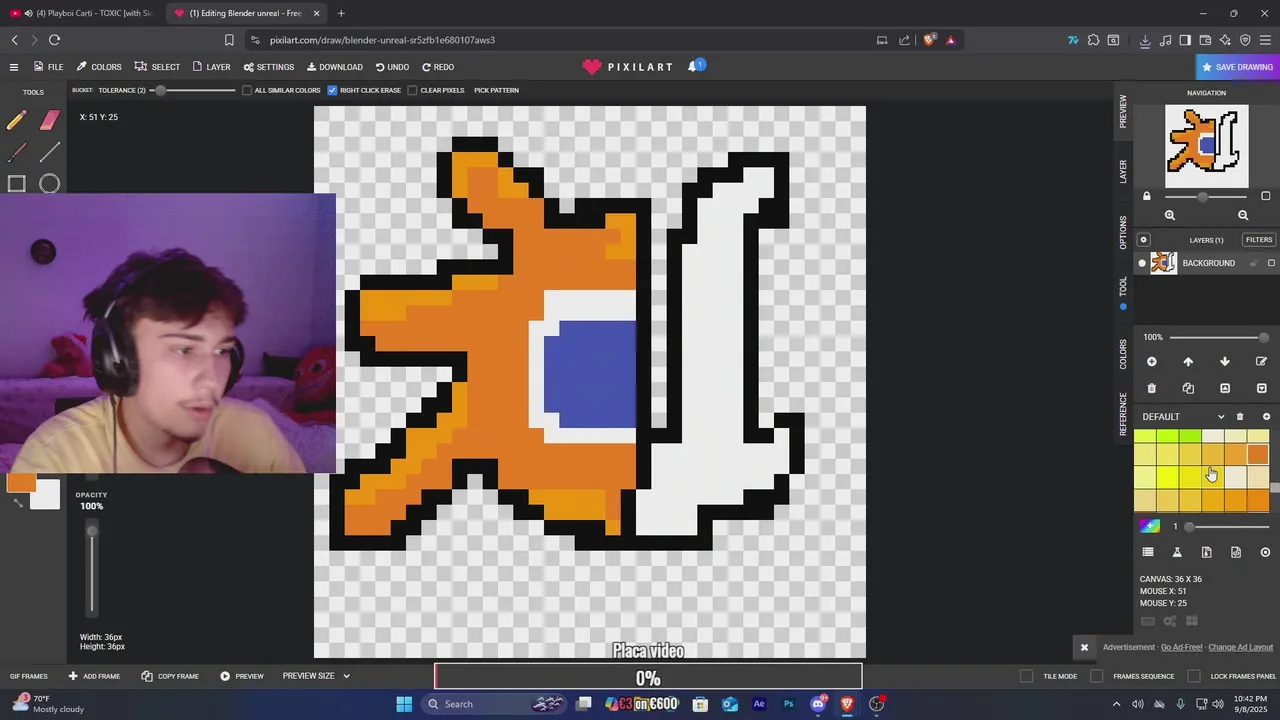1280x720 pixels.
Task: Zoom in on navigation preview
Action: click(x=1170, y=215)
